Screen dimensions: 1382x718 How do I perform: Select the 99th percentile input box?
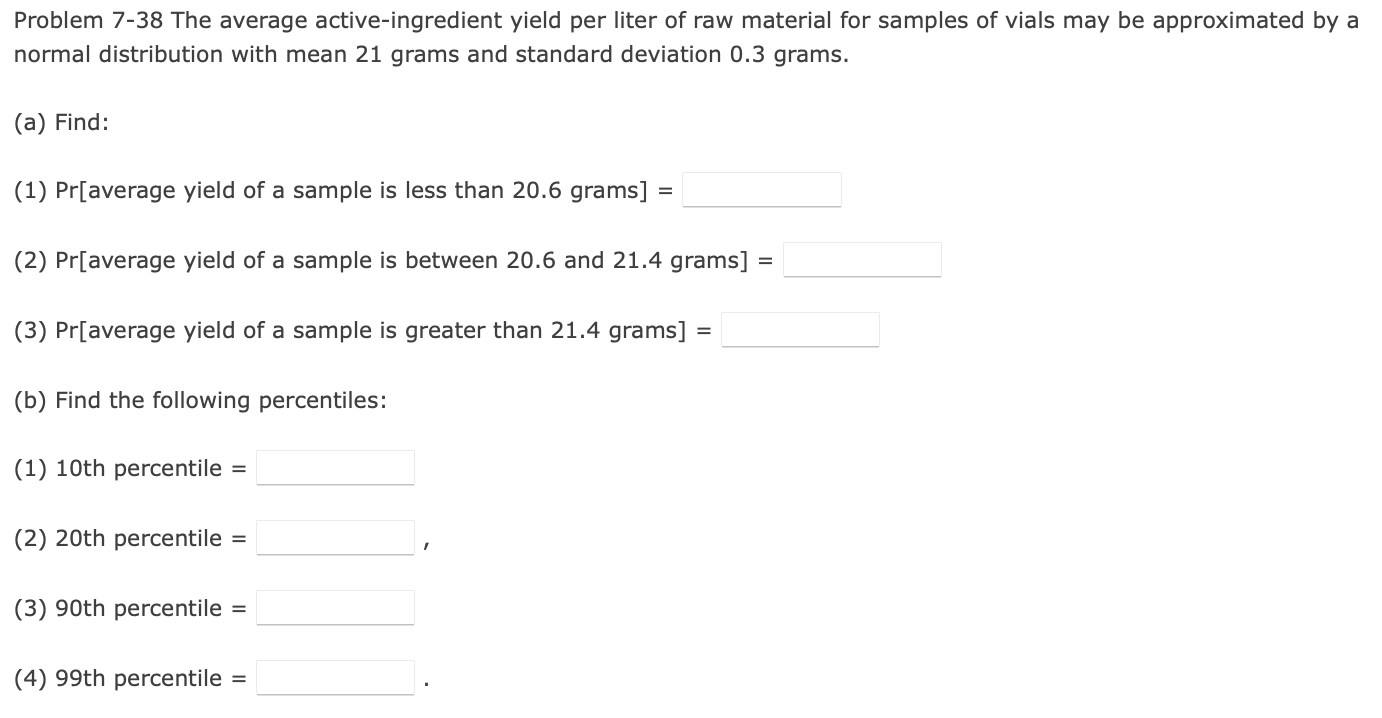(335, 677)
